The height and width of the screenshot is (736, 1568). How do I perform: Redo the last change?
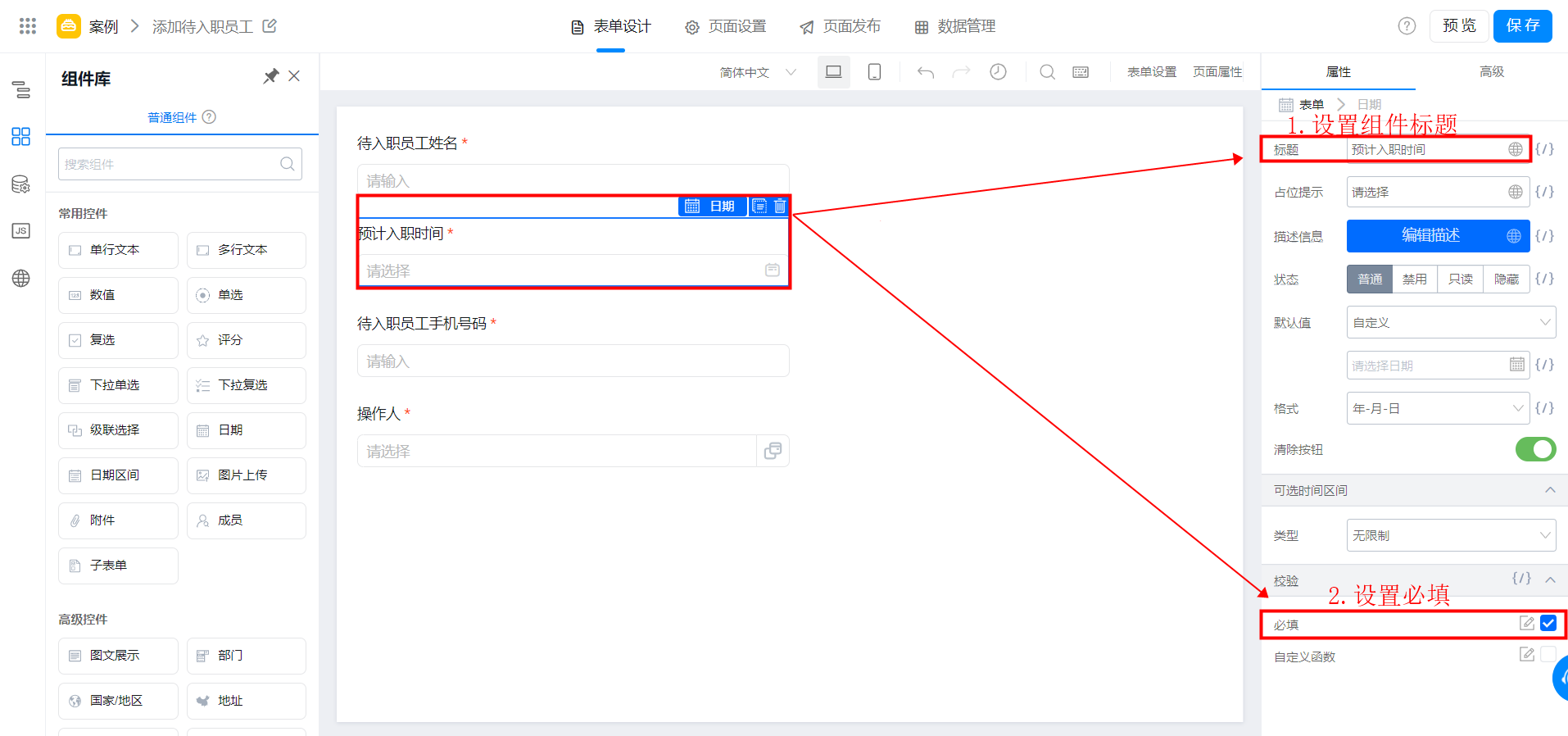(x=961, y=72)
